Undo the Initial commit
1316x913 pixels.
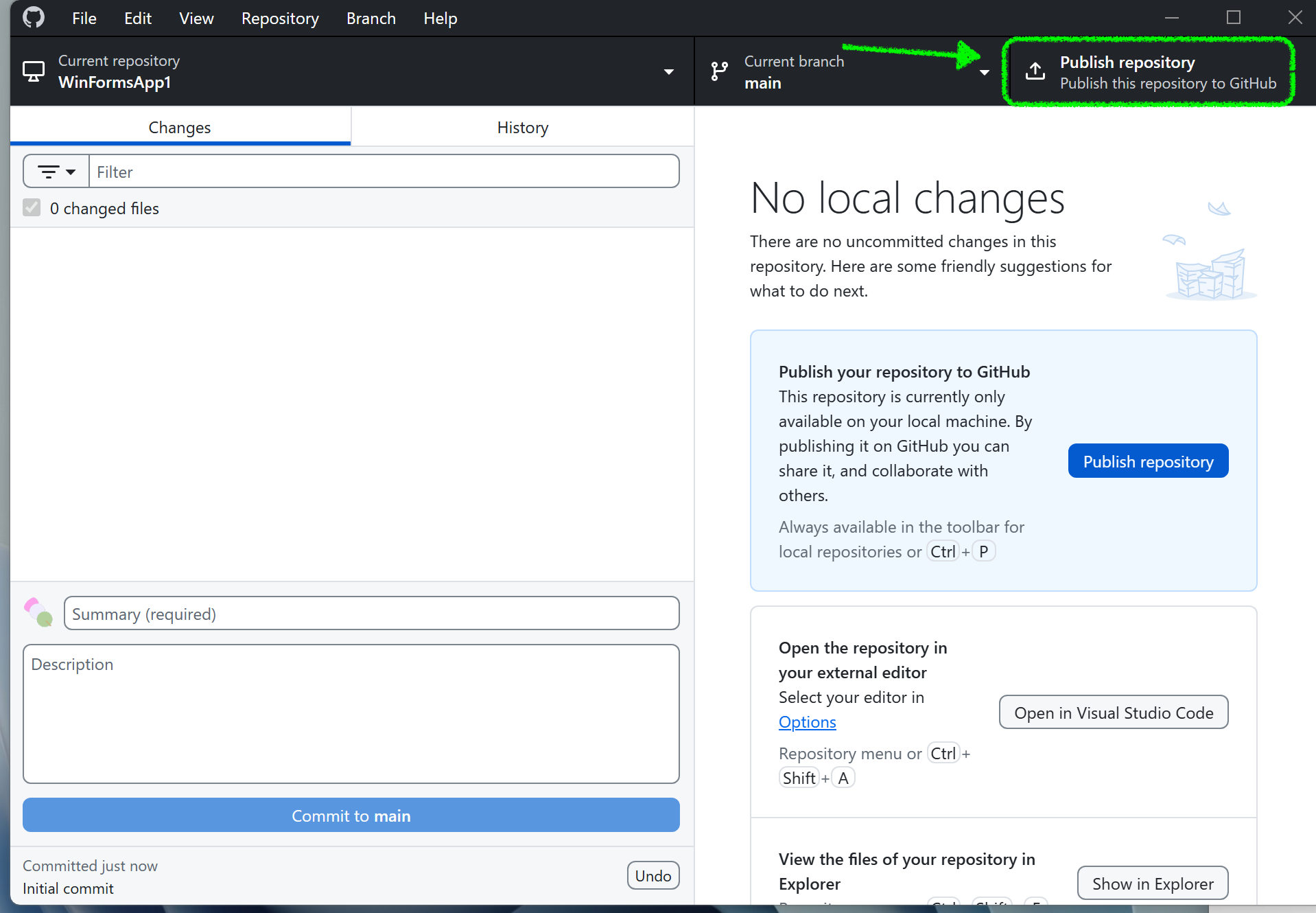[653, 876]
